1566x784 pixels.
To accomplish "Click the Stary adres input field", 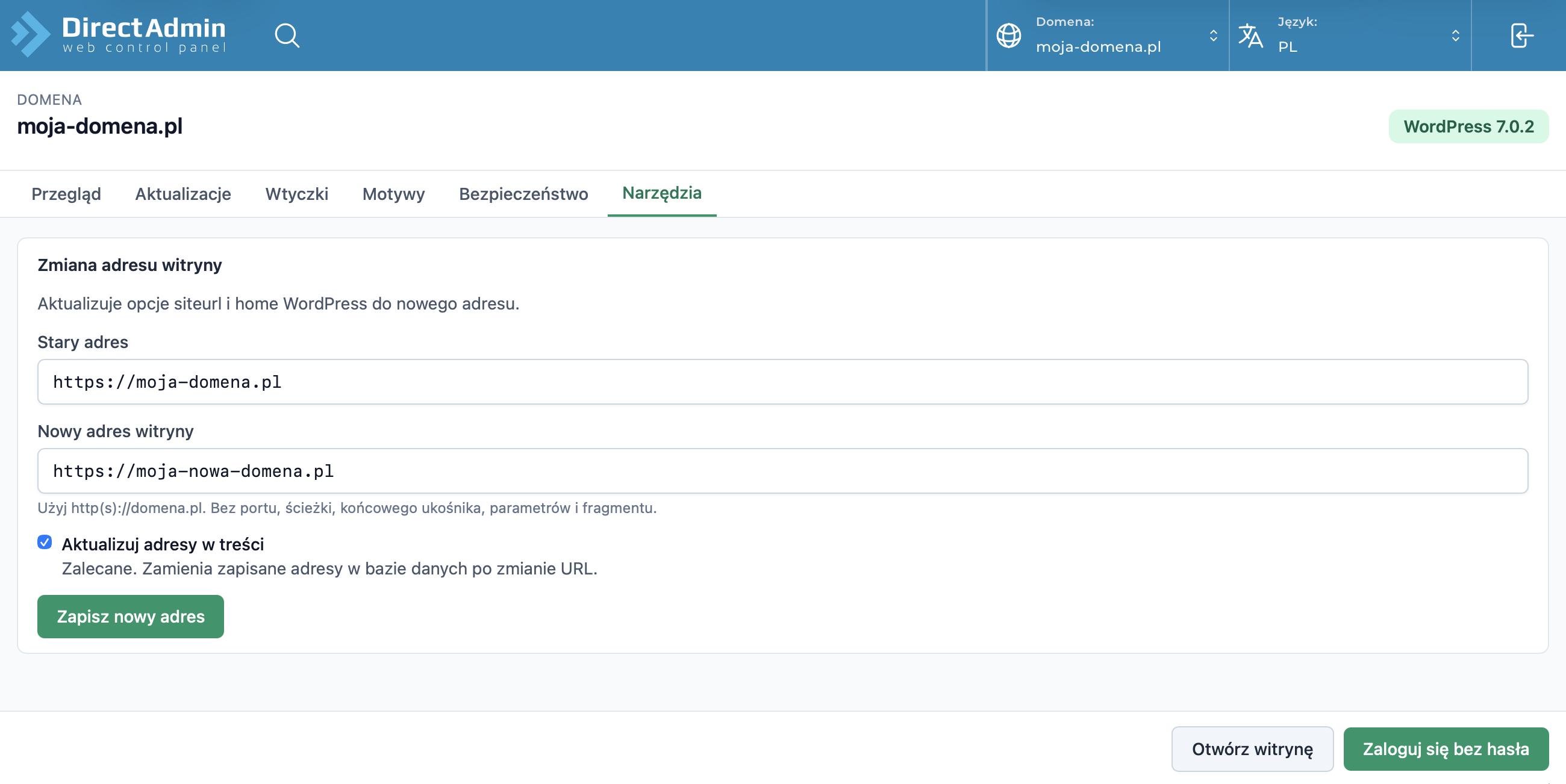I will [x=782, y=382].
